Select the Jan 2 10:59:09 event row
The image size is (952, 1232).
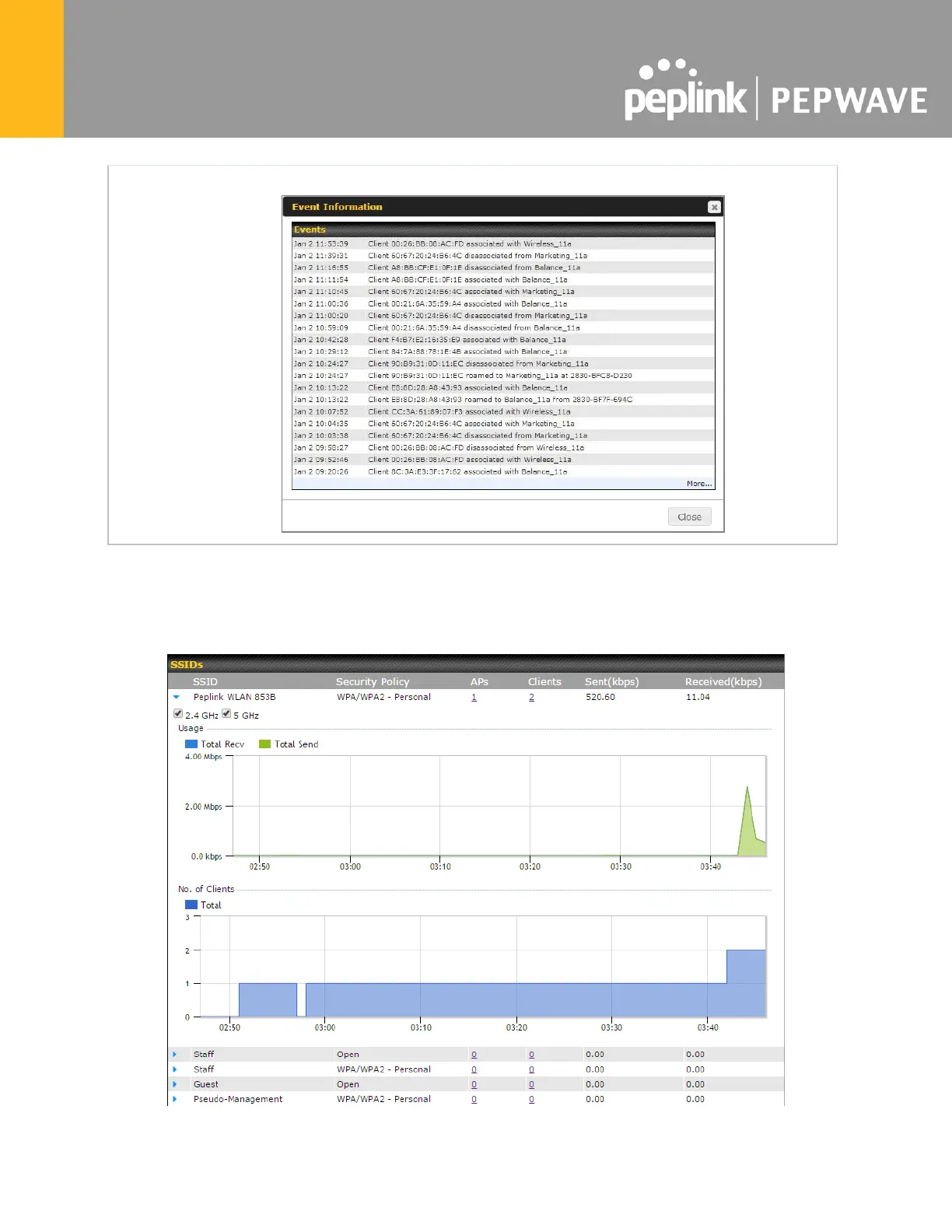click(503, 327)
